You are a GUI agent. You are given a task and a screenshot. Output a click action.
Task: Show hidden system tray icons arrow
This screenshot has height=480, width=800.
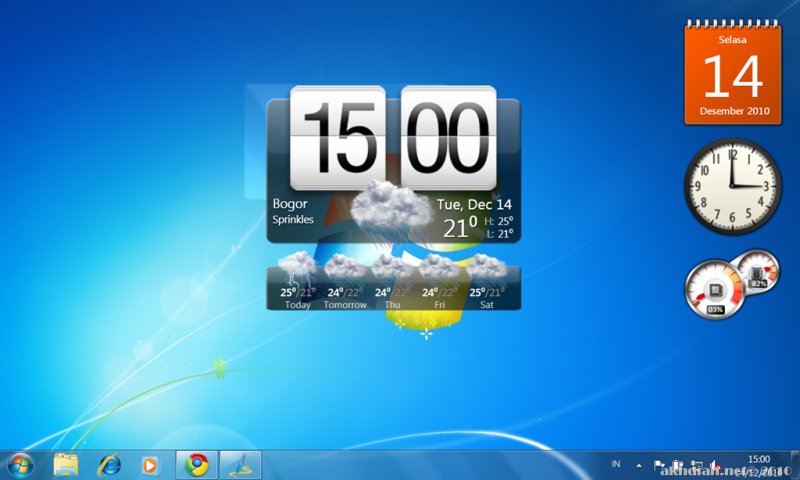639,465
